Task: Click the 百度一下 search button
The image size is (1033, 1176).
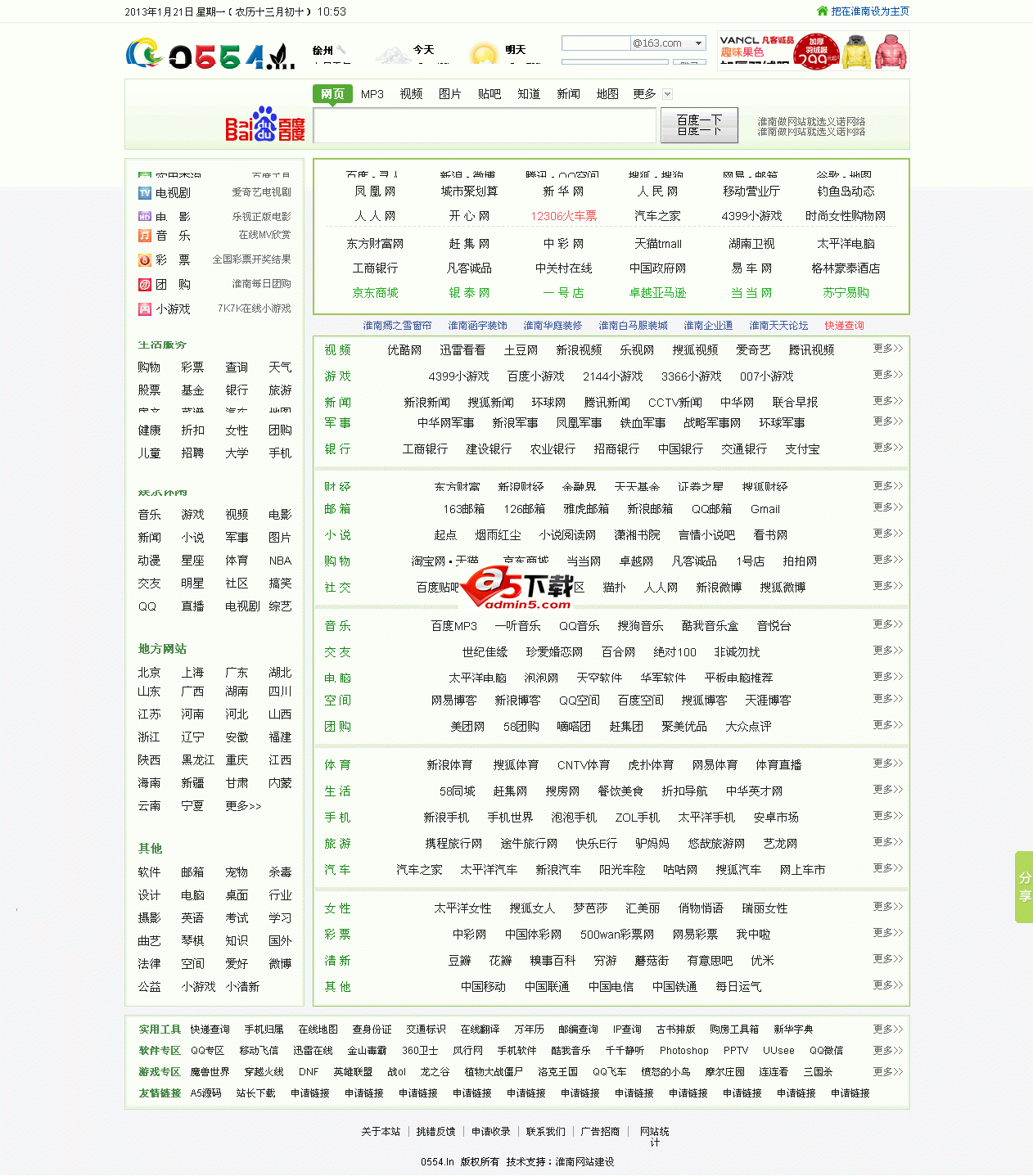Action: click(699, 124)
